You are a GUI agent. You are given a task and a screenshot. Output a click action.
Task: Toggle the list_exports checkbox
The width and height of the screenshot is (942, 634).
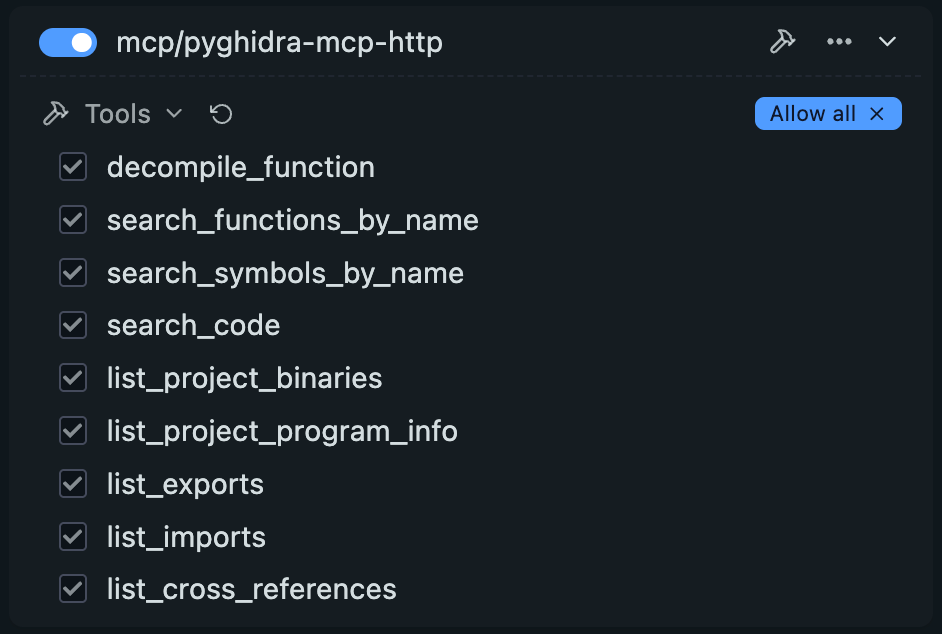pos(73,484)
